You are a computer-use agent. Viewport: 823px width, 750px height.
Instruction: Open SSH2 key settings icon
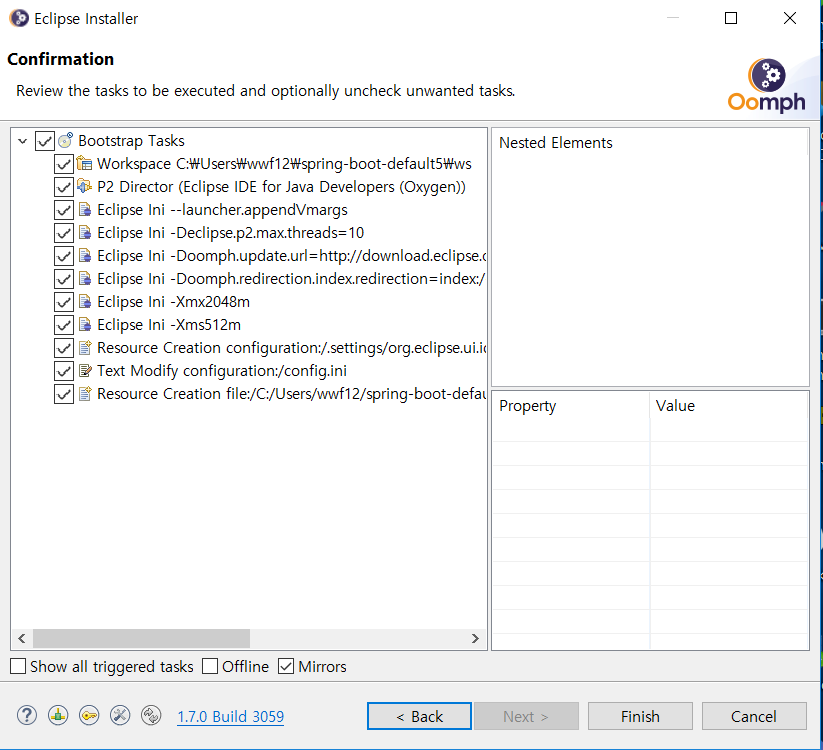89,715
